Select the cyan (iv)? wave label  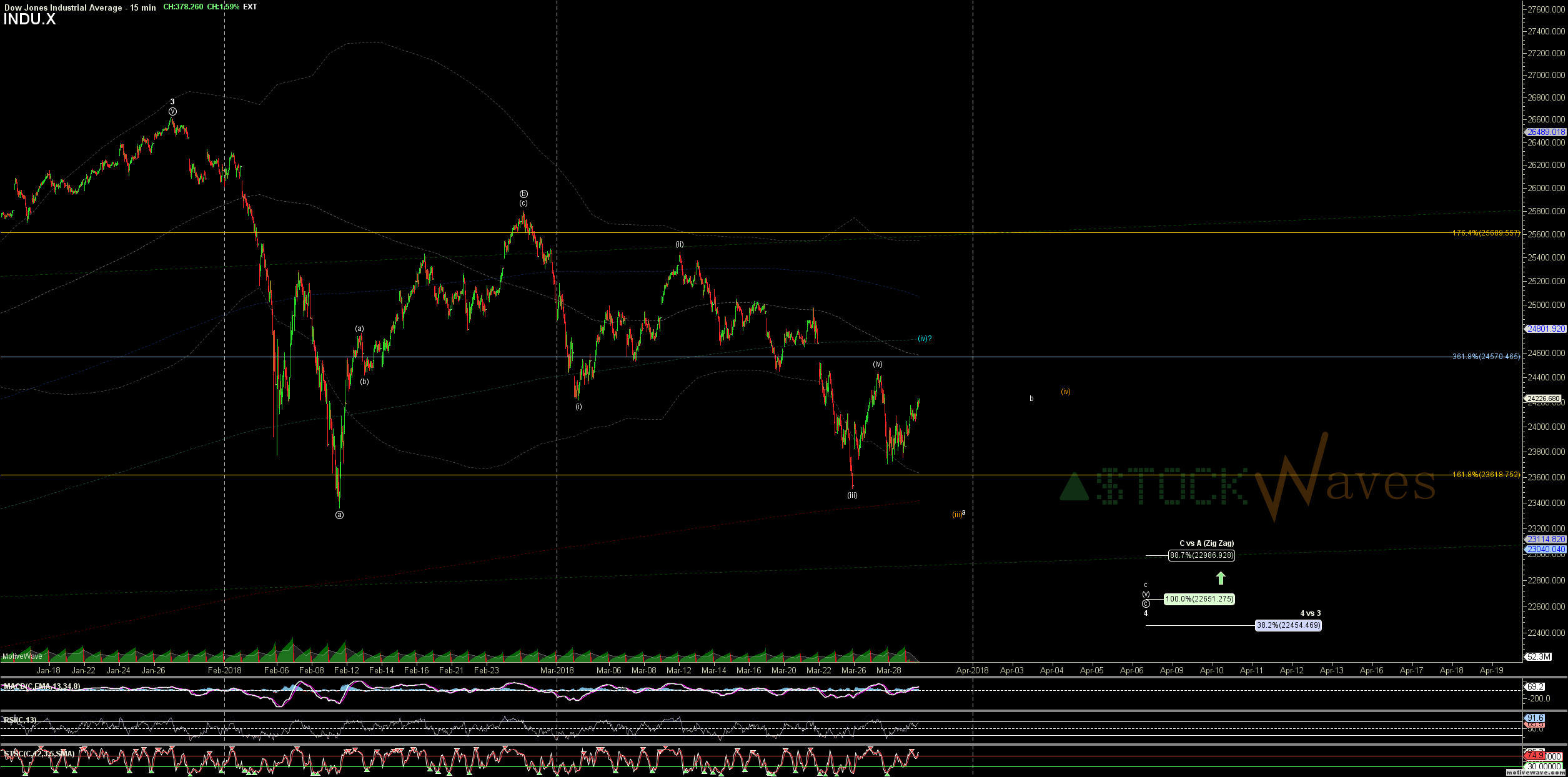click(x=925, y=339)
